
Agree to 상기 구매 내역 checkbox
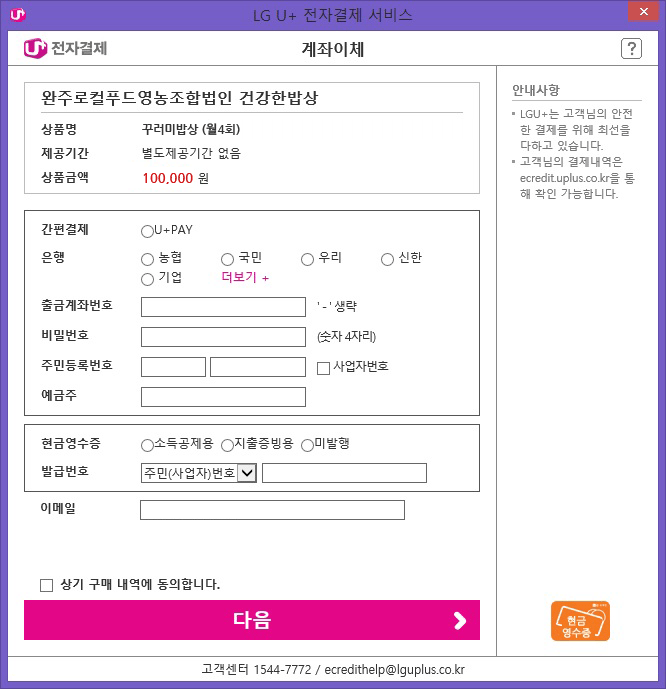point(46,585)
